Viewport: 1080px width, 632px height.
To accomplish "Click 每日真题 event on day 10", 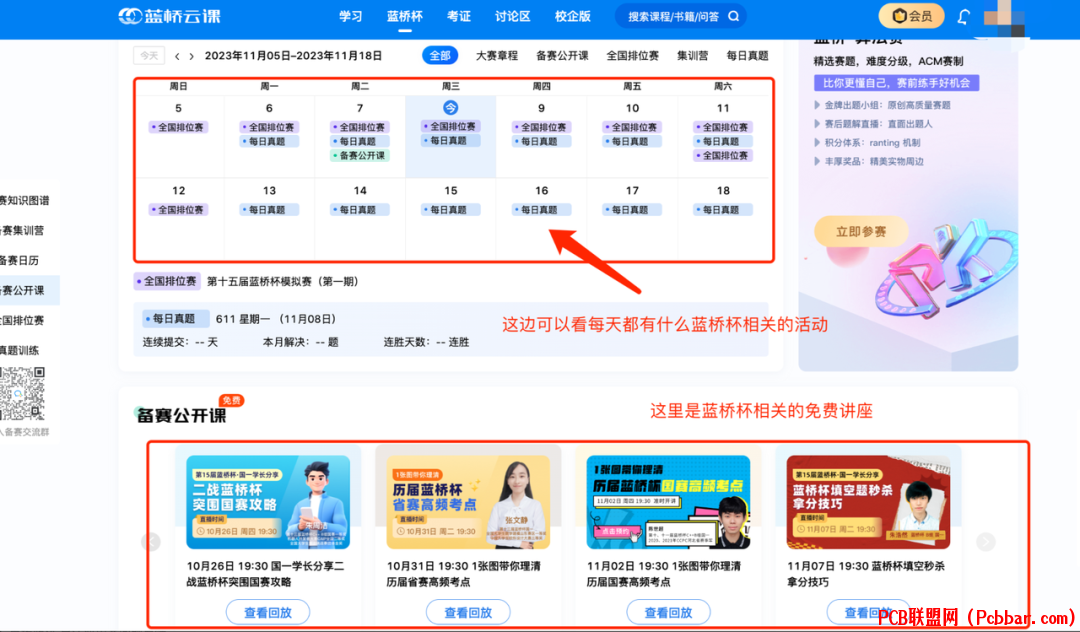I will click(x=632, y=141).
